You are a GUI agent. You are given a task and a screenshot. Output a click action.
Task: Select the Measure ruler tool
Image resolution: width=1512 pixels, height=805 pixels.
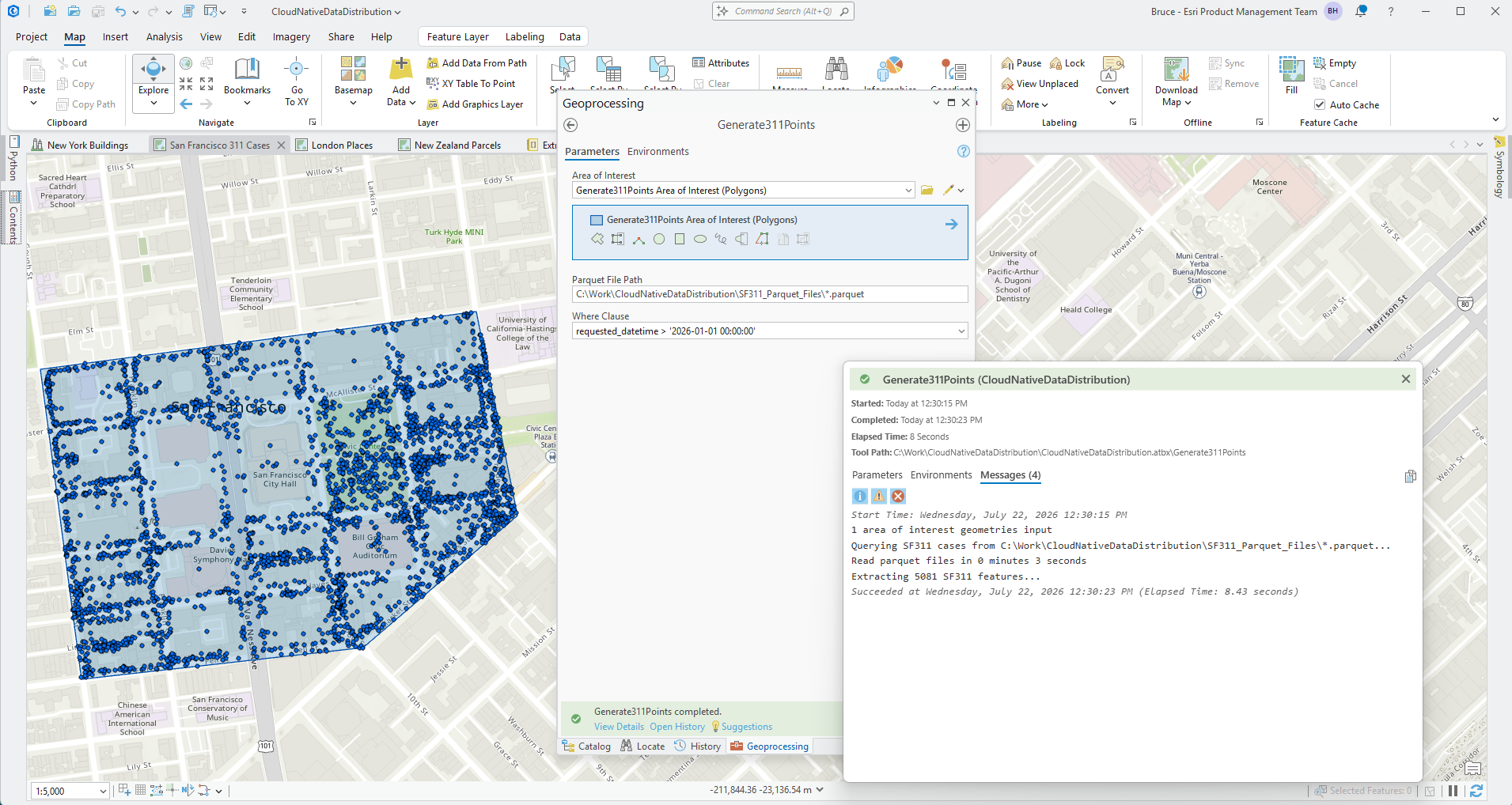pos(789,72)
